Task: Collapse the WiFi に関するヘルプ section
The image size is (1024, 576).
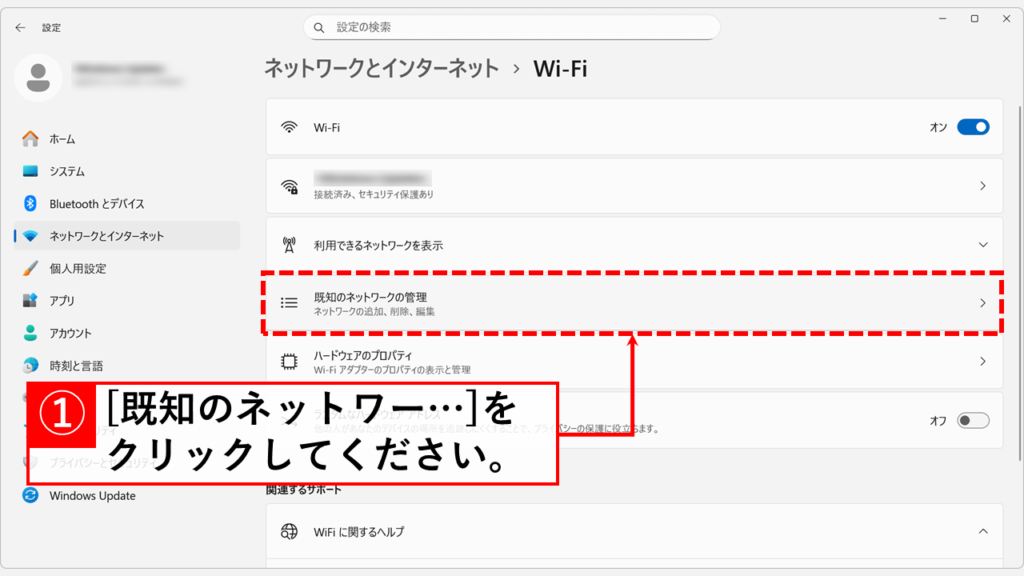Action: (x=983, y=531)
